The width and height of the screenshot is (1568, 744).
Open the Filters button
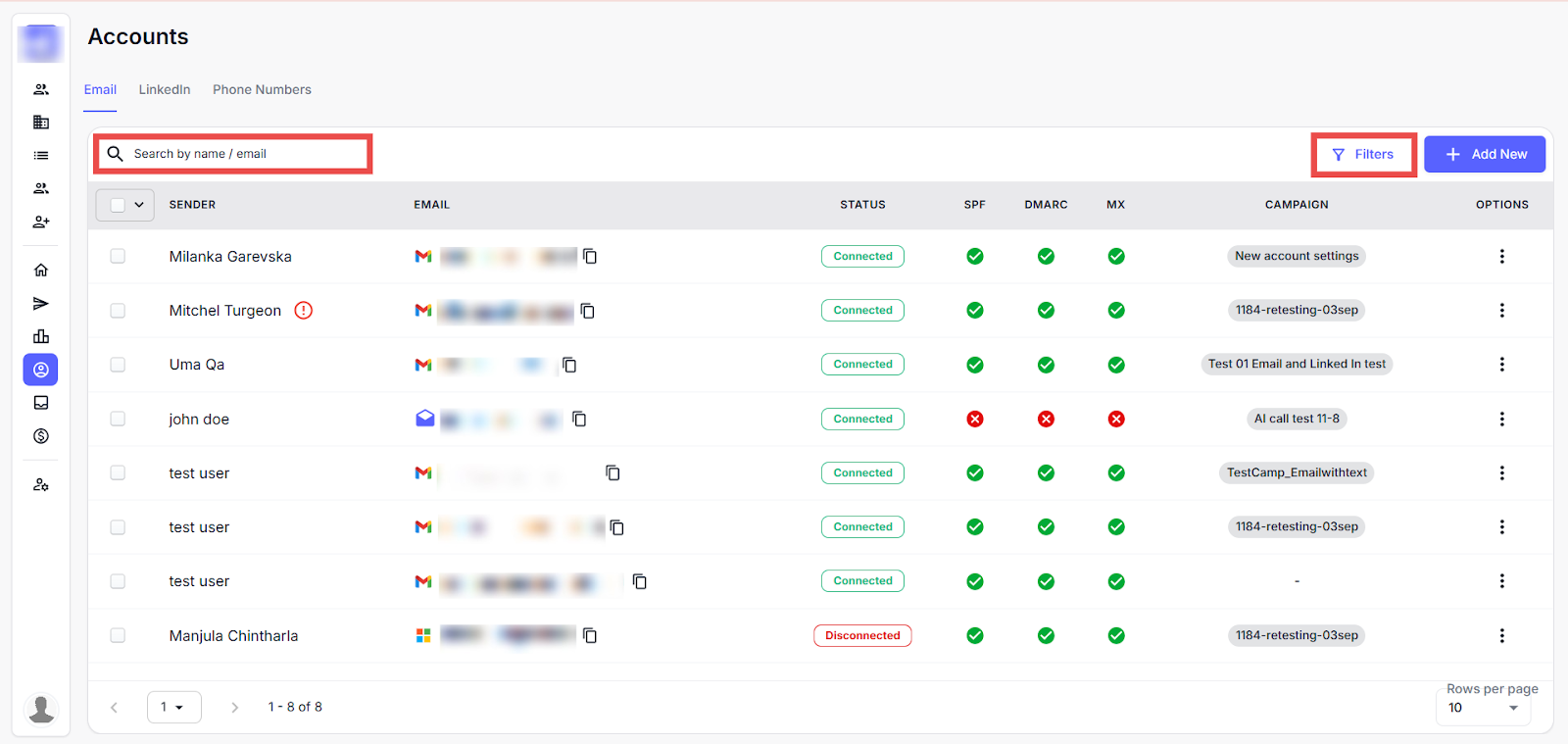[1363, 155]
